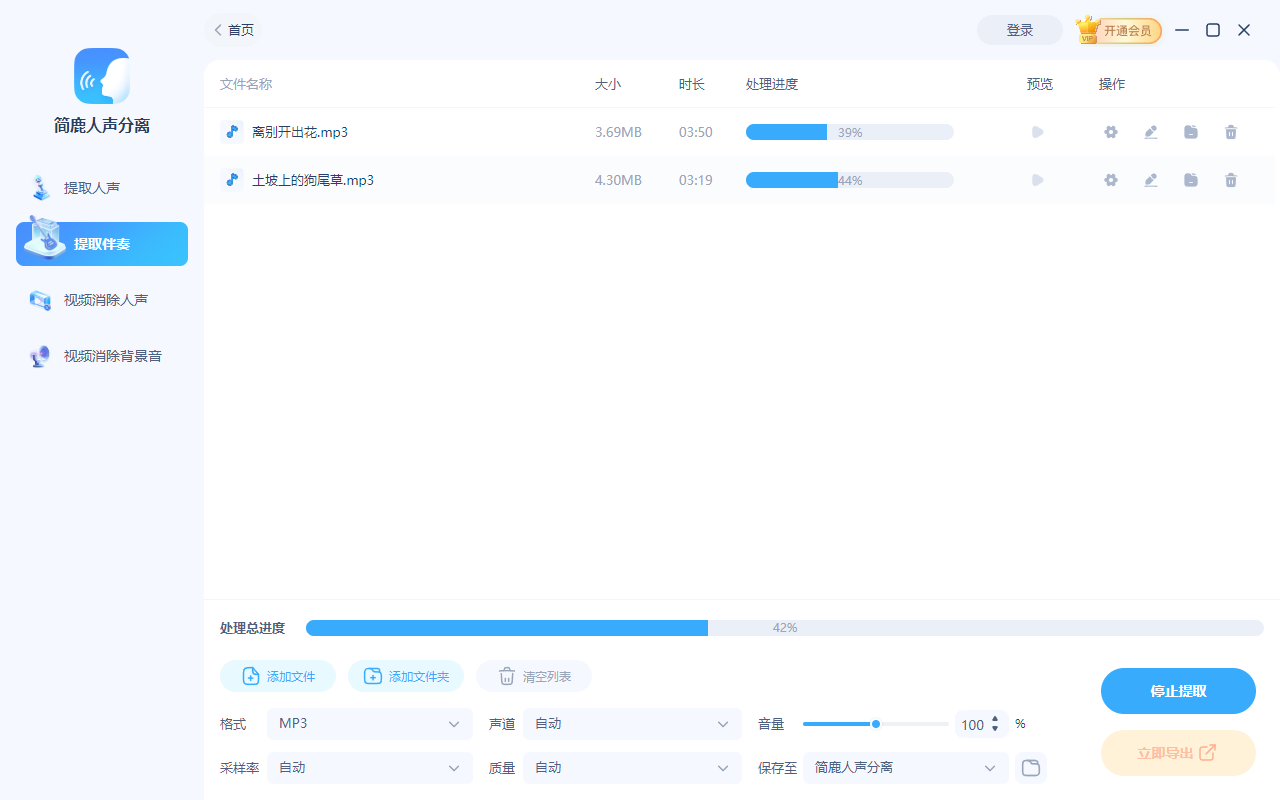Open file location for 离别开出花.mp3
Screen dimensions: 1280x800
tap(1191, 131)
